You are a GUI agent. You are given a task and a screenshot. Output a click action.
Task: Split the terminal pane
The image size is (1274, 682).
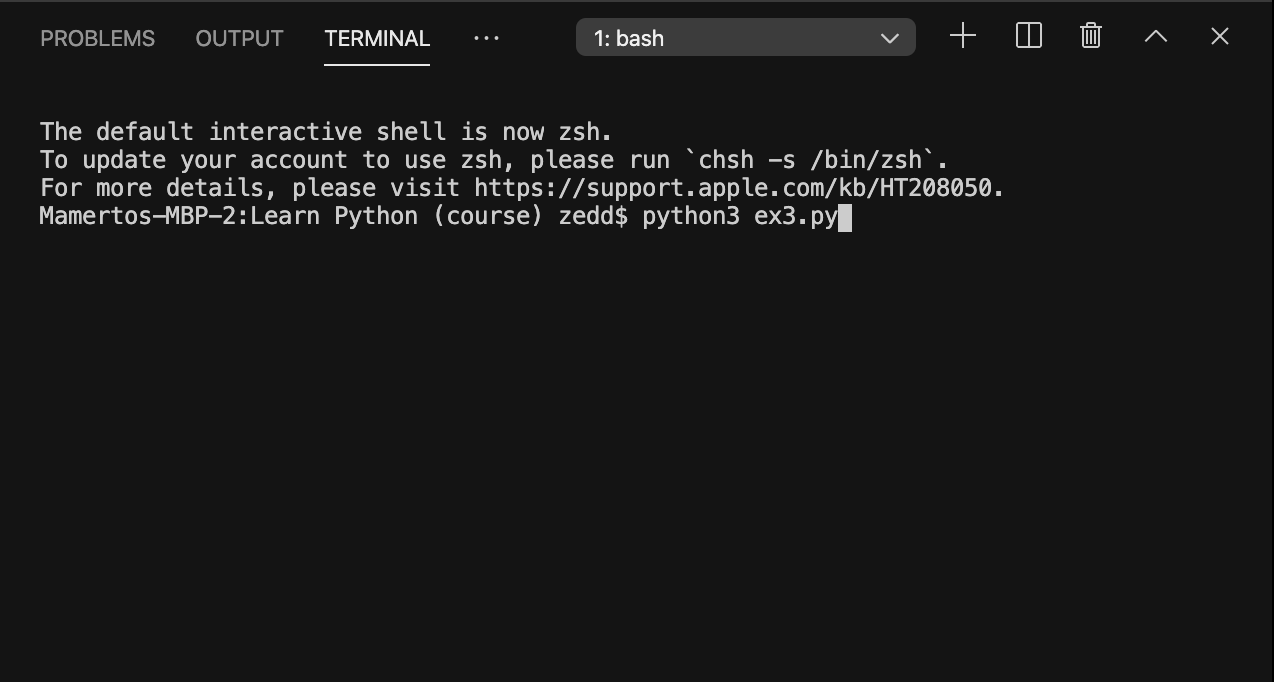click(1028, 37)
